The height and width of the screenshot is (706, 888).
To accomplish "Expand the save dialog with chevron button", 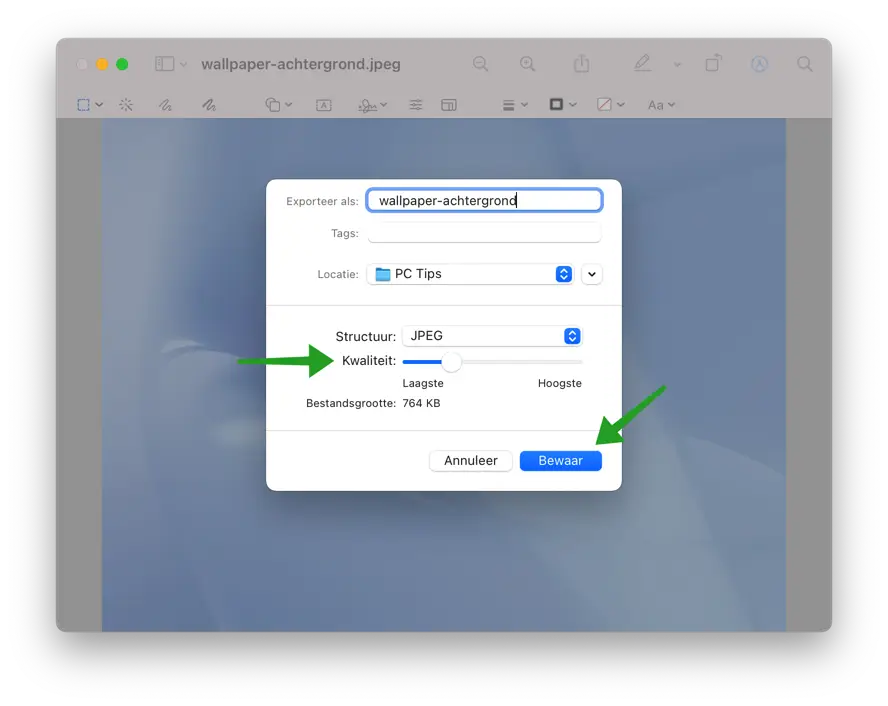I will point(592,274).
